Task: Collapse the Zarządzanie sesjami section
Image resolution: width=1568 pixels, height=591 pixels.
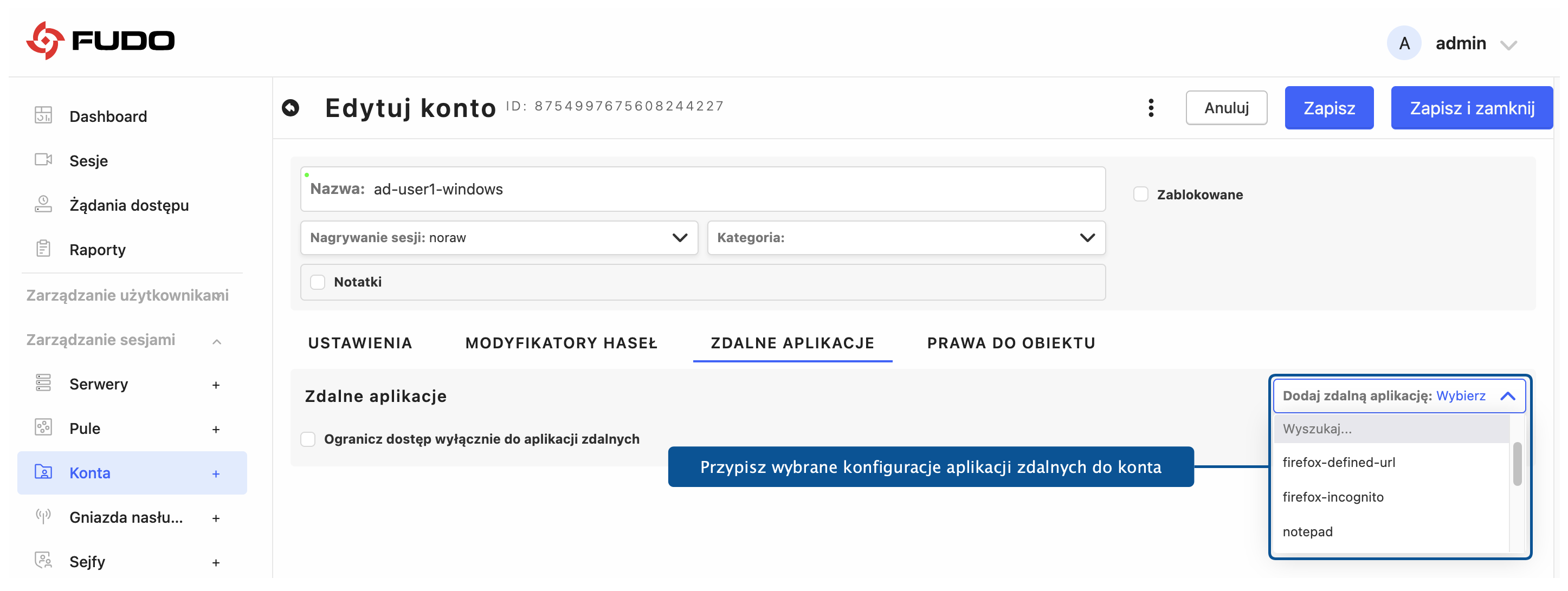Action: [217, 341]
